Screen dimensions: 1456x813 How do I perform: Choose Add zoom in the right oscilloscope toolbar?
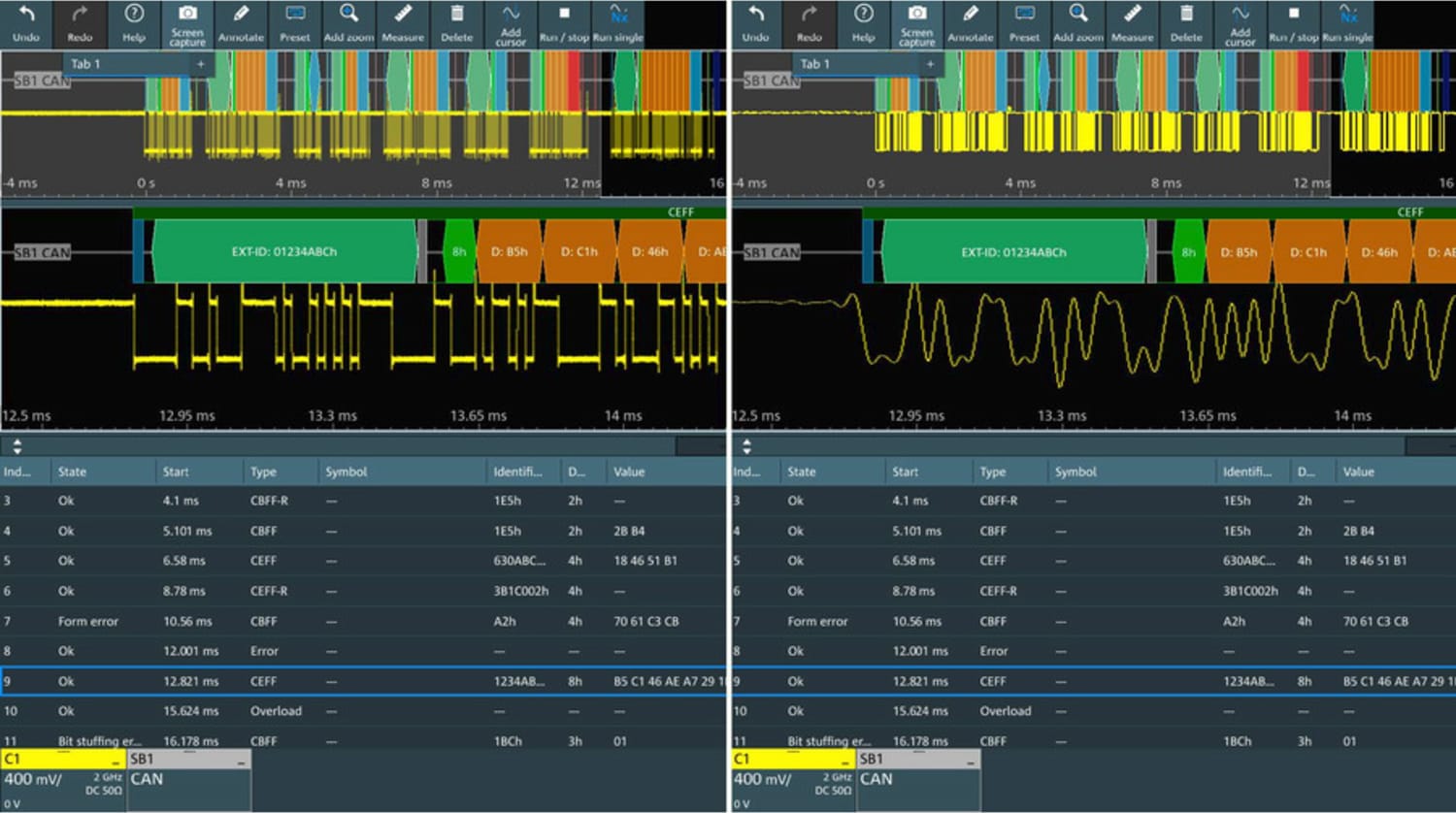[x=1078, y=24]
